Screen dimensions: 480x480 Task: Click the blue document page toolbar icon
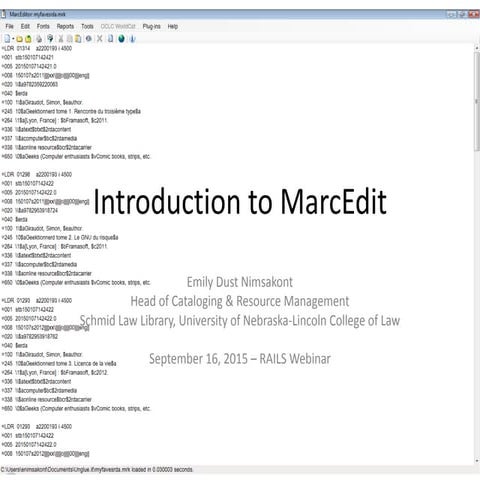(110, 39)
